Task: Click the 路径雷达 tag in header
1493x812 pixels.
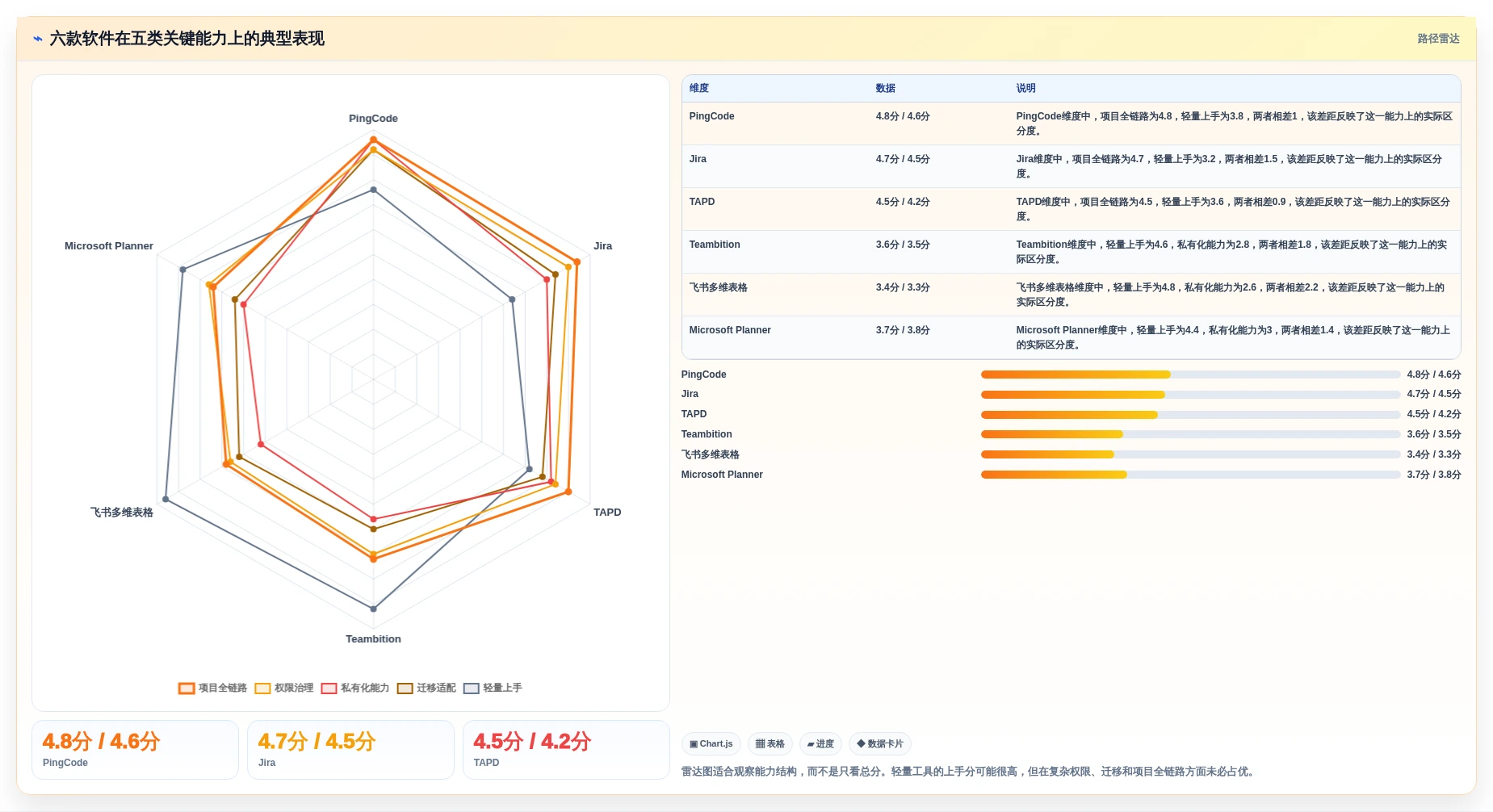Action: click(1438, 39)
